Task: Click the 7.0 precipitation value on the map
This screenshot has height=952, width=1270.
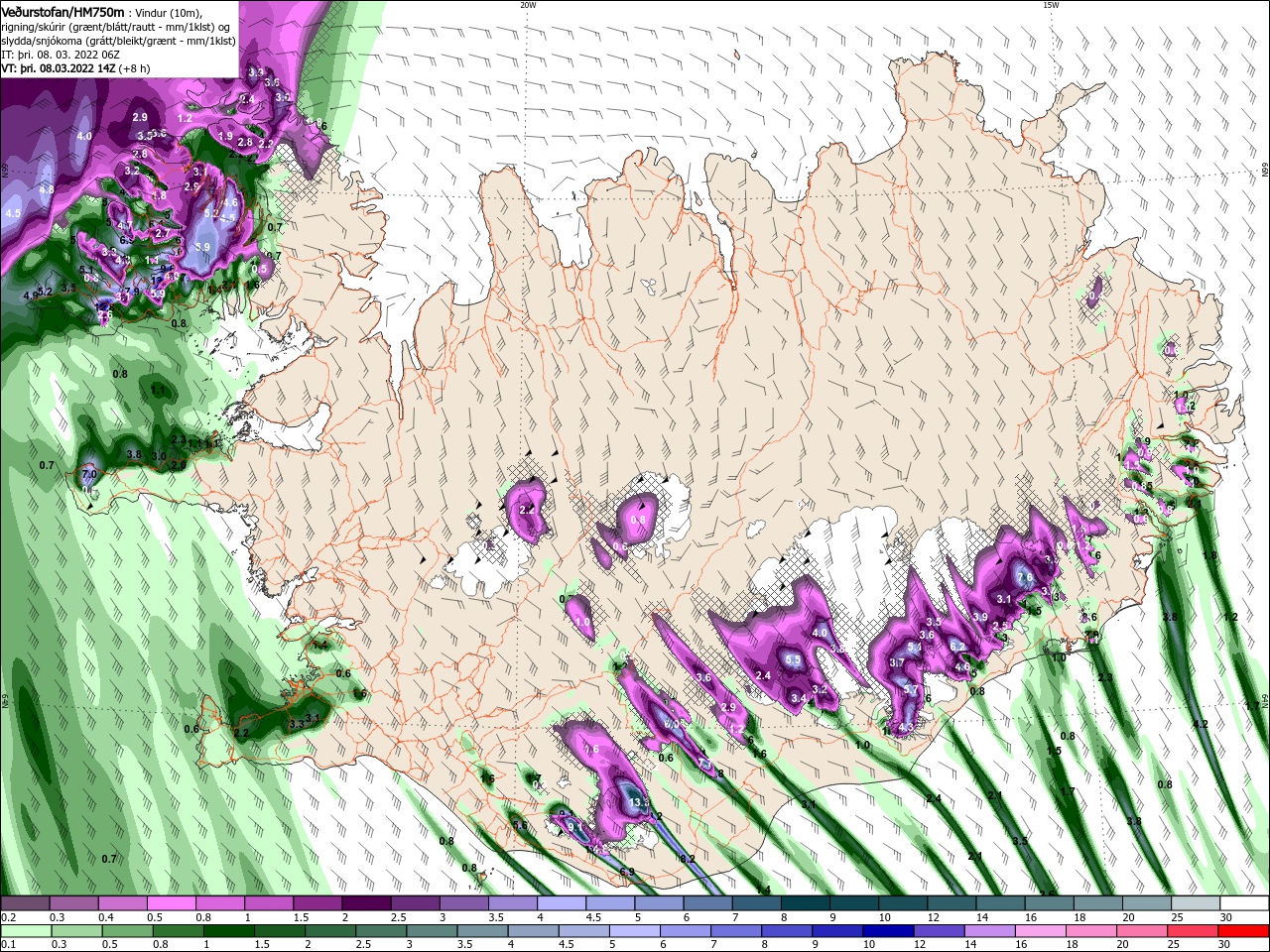Action: (88, 475)
